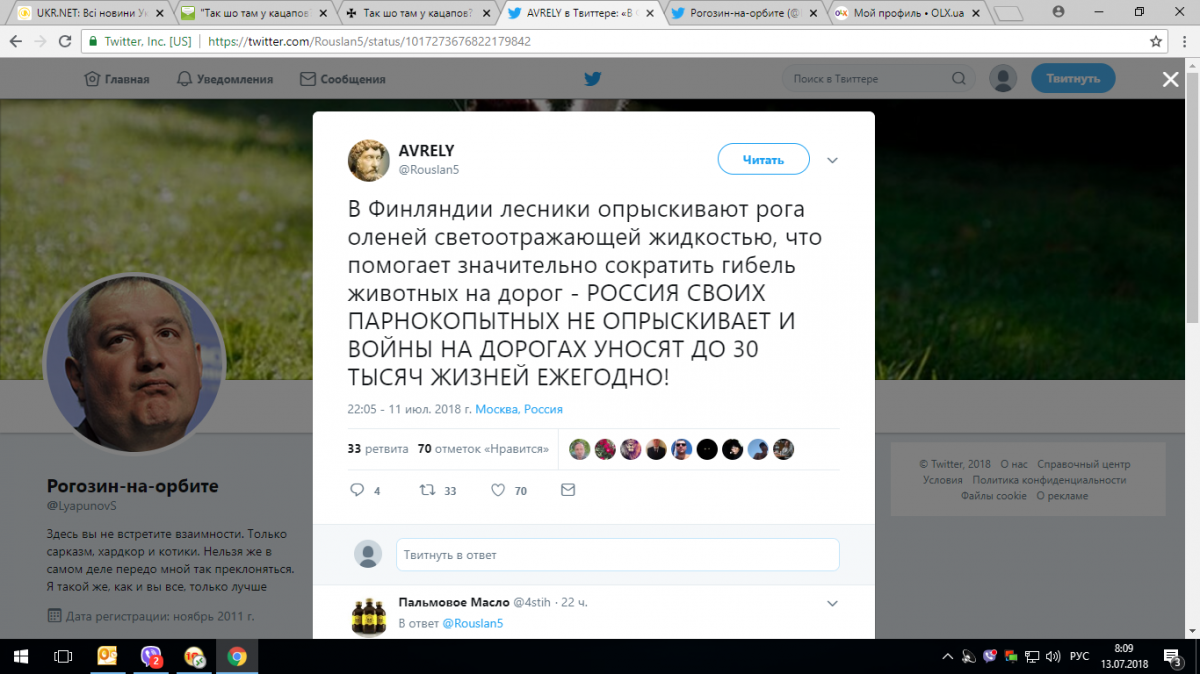This screenshot has height=674, width=1200.
Task: Retweet using the arrows icon
Action: pyautogui.click(x=426, y=491)
